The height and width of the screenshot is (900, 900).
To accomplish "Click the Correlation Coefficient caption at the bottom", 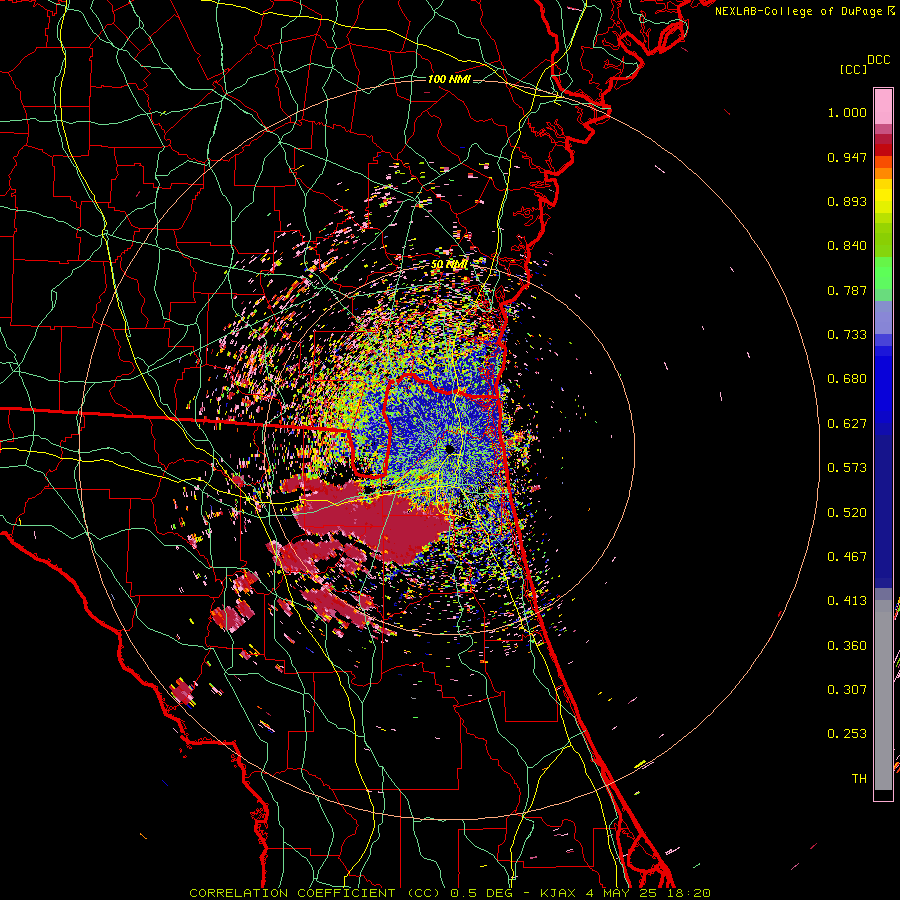I will tap(449, 893).
